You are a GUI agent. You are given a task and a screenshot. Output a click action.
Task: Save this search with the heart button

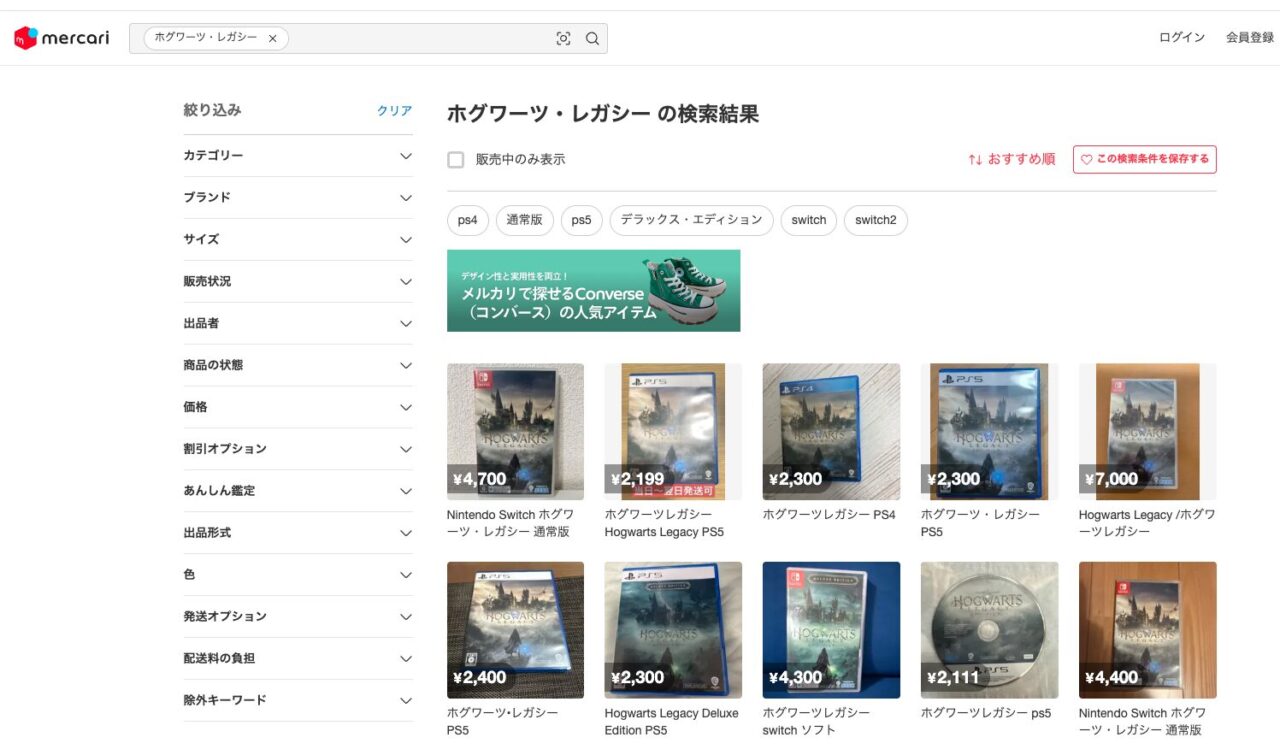pos(1144,159)
